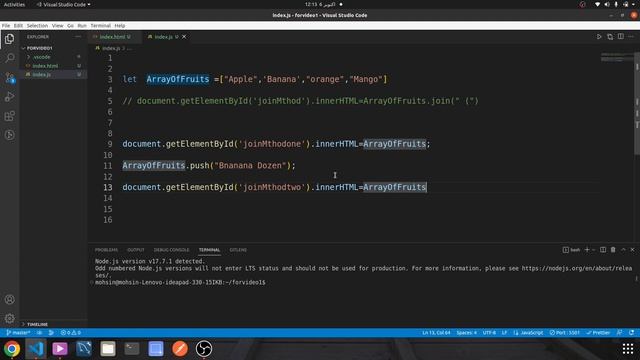Click the Split Terminal icon
Image resolution: width=640 pixels, height=360 pixels.
603,250
